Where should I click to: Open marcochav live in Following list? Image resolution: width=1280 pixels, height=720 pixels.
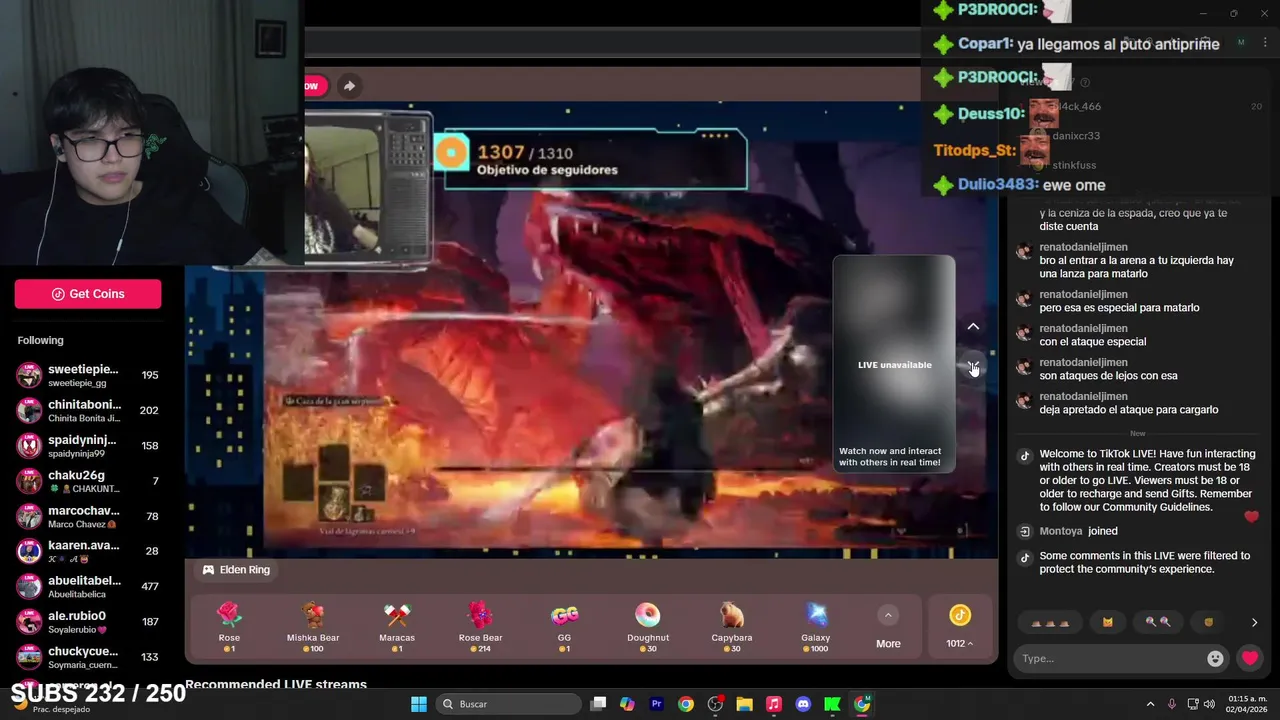tap(88, 516)
